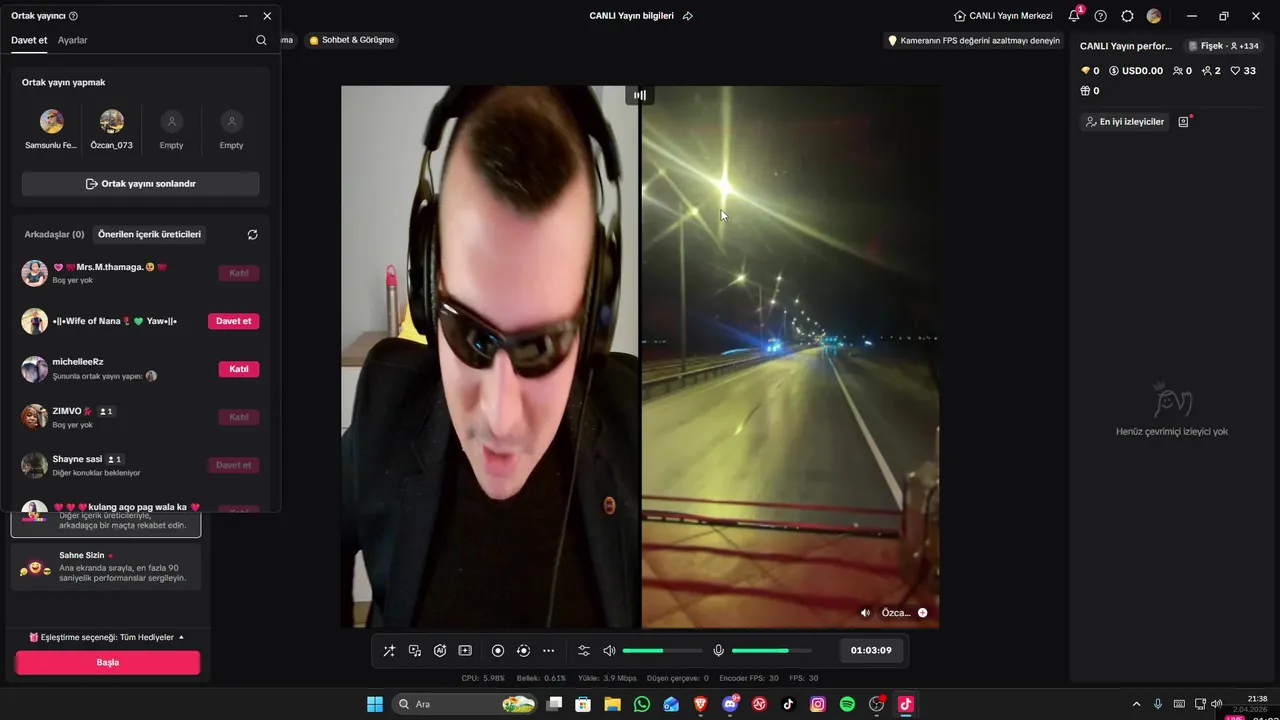Click Davet et for Wife of Nana
The width and height of the screenshot is (1280, 720).
pyautogui.click(x=233, y=321)
